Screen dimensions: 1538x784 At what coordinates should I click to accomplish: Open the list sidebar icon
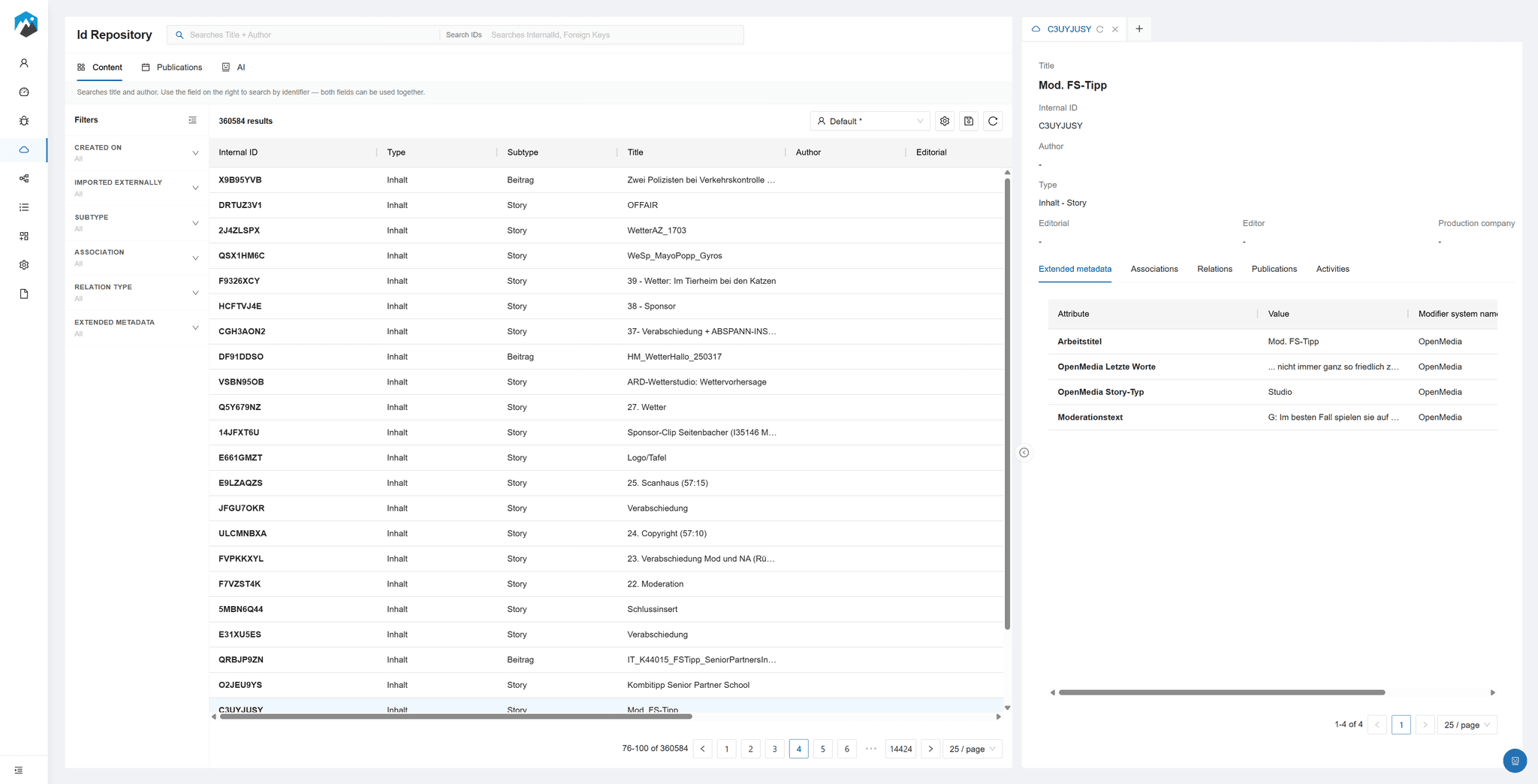tap(24, 207)
